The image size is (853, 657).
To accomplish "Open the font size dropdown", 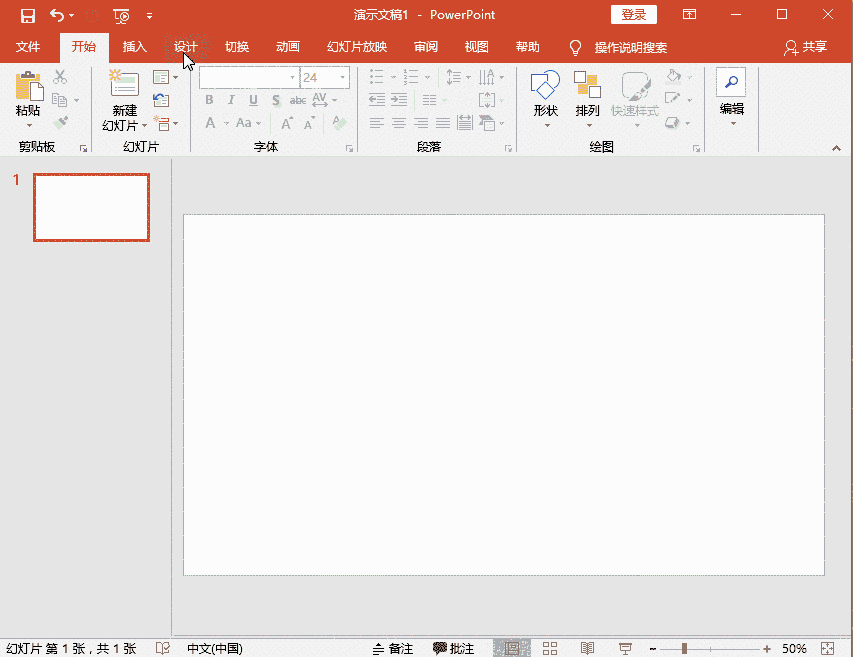I will (x=343, y=78).
